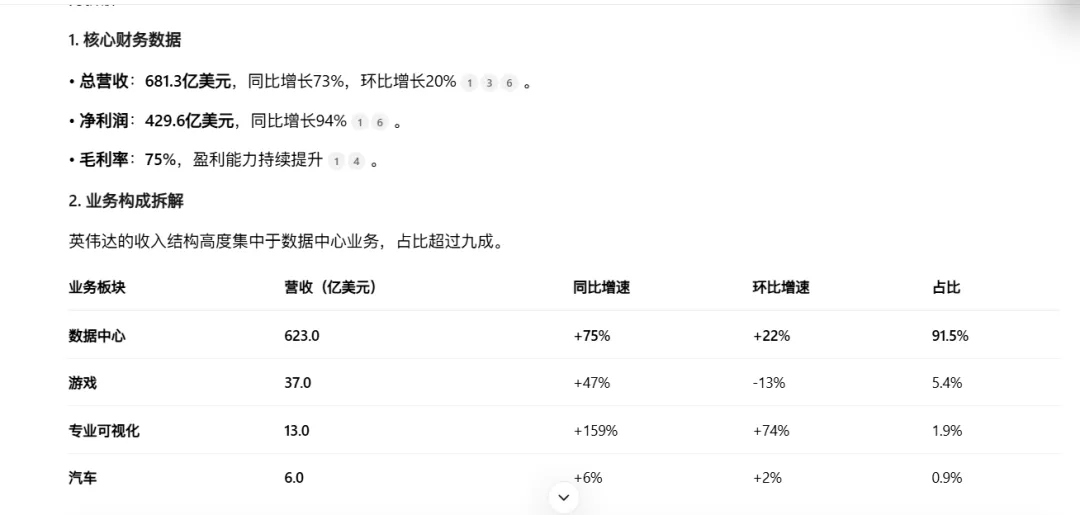Click the 91.5% share cell

[x=950, y=336]
